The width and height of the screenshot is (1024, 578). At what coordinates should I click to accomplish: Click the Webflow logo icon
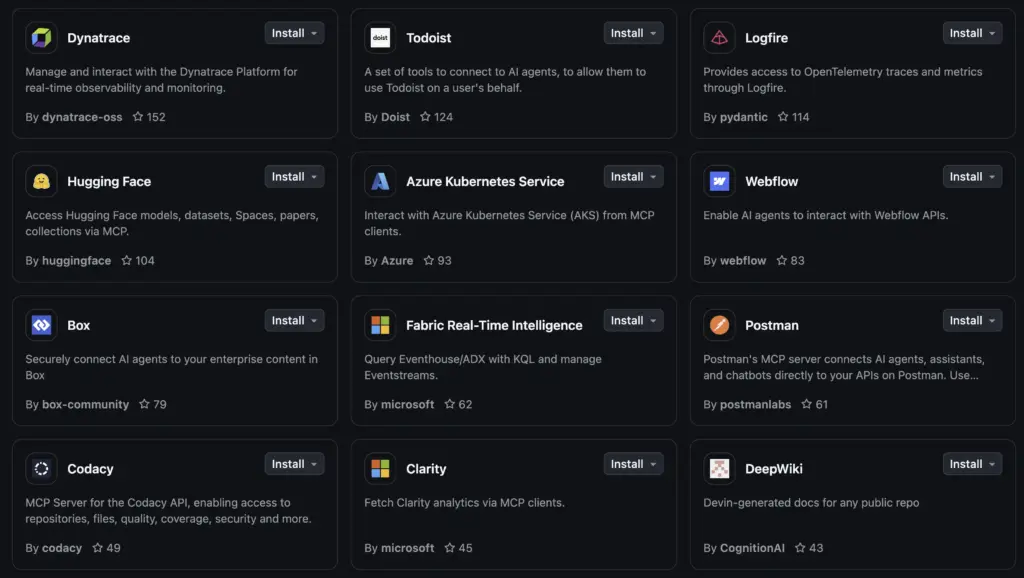(719, 181)
